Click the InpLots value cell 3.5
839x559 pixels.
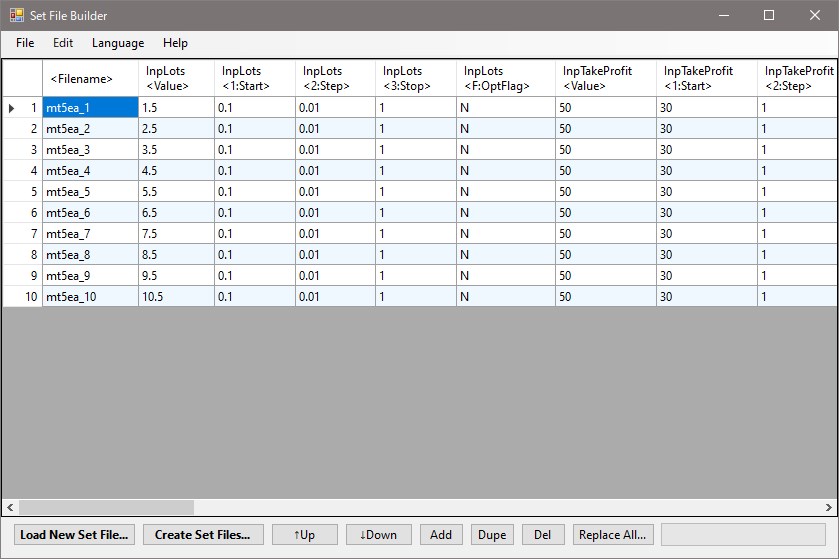click(176, 149)
